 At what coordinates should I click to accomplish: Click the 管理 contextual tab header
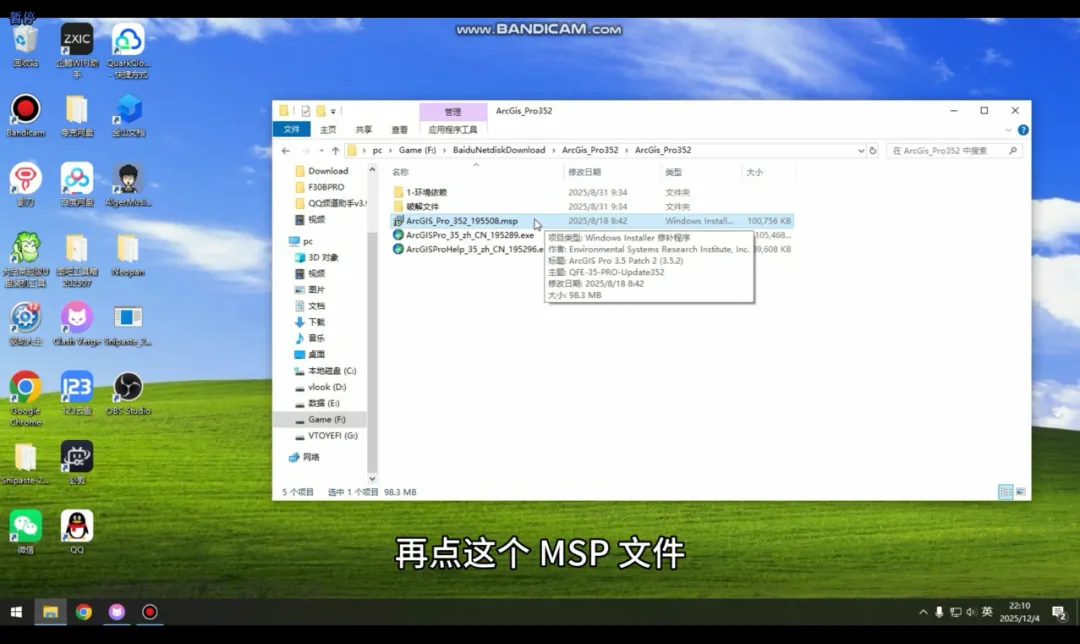[453, 112]
